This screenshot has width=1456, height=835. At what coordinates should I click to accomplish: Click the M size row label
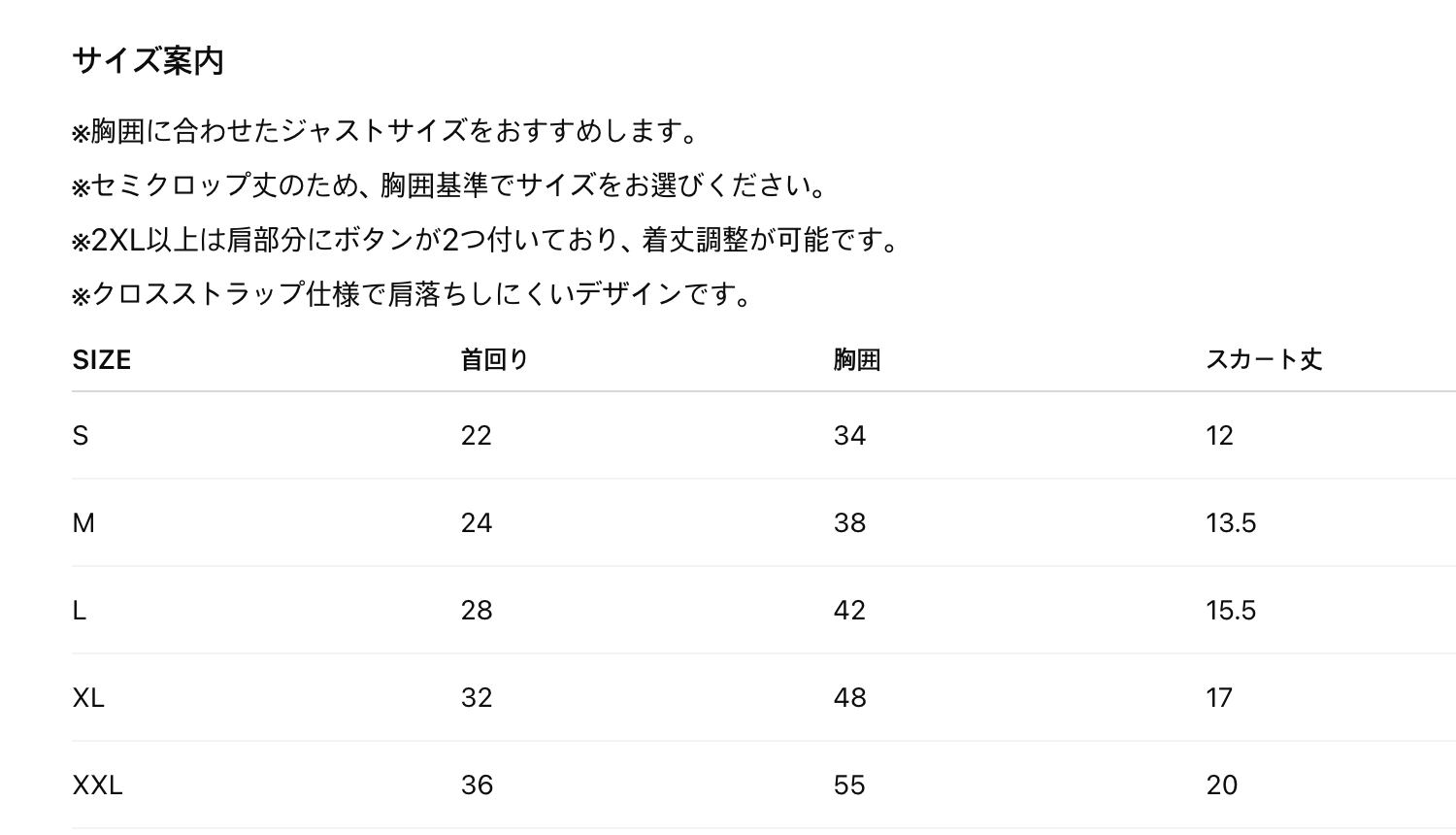pyautogui.click(x=83, y=523)
